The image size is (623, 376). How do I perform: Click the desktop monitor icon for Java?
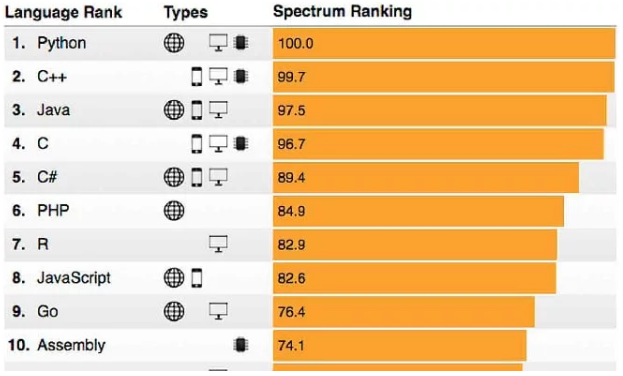[x=219, y=110]
